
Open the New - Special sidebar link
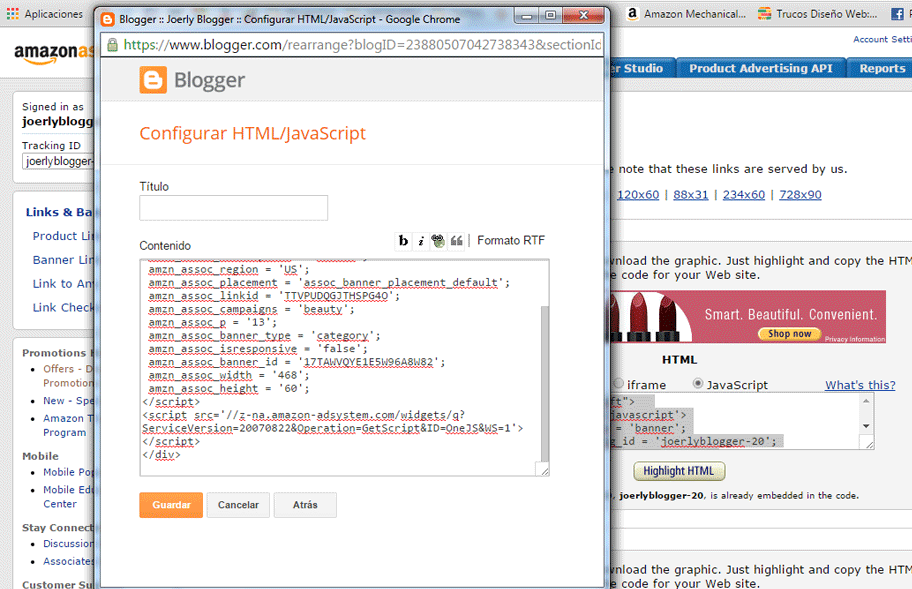pos(68,401)
